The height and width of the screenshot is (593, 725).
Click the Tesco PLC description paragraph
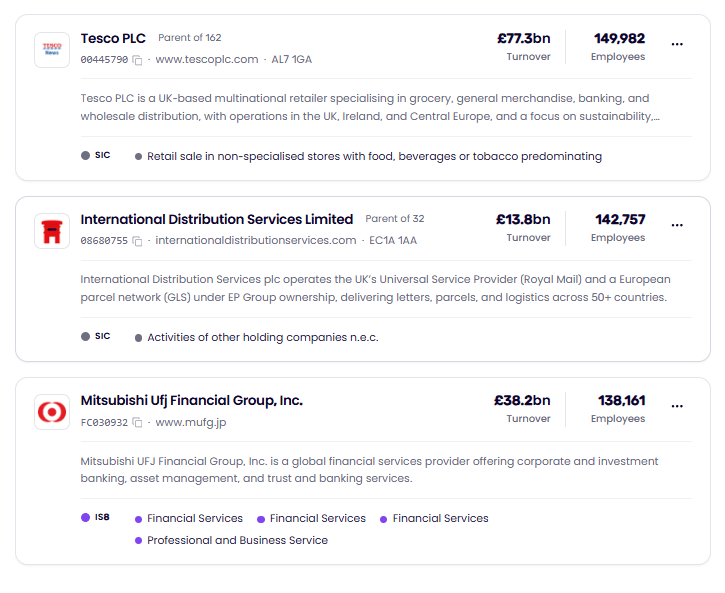click(x=370, y=107)
